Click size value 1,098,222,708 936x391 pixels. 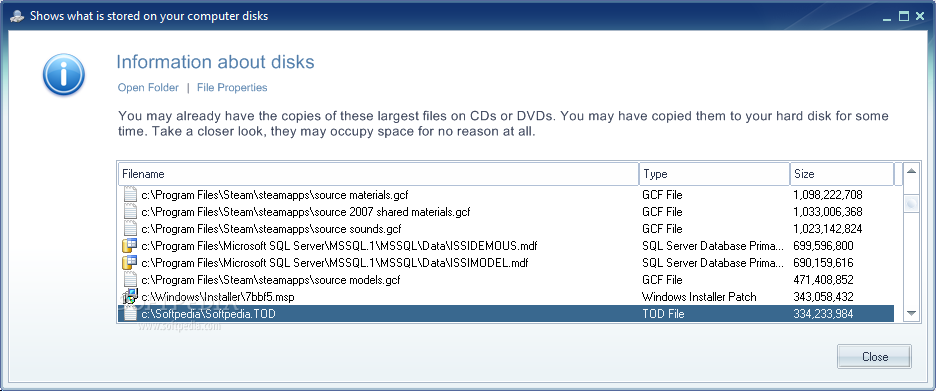coord(828,195)
